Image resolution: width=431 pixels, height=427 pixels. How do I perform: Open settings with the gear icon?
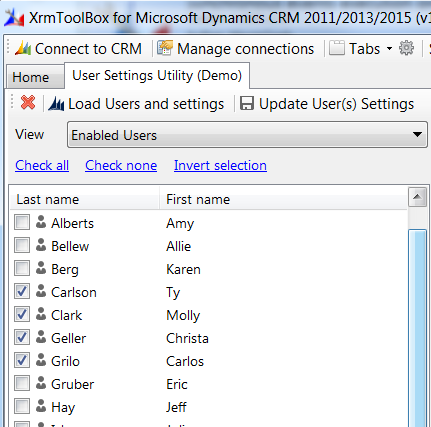pos(406,48)
